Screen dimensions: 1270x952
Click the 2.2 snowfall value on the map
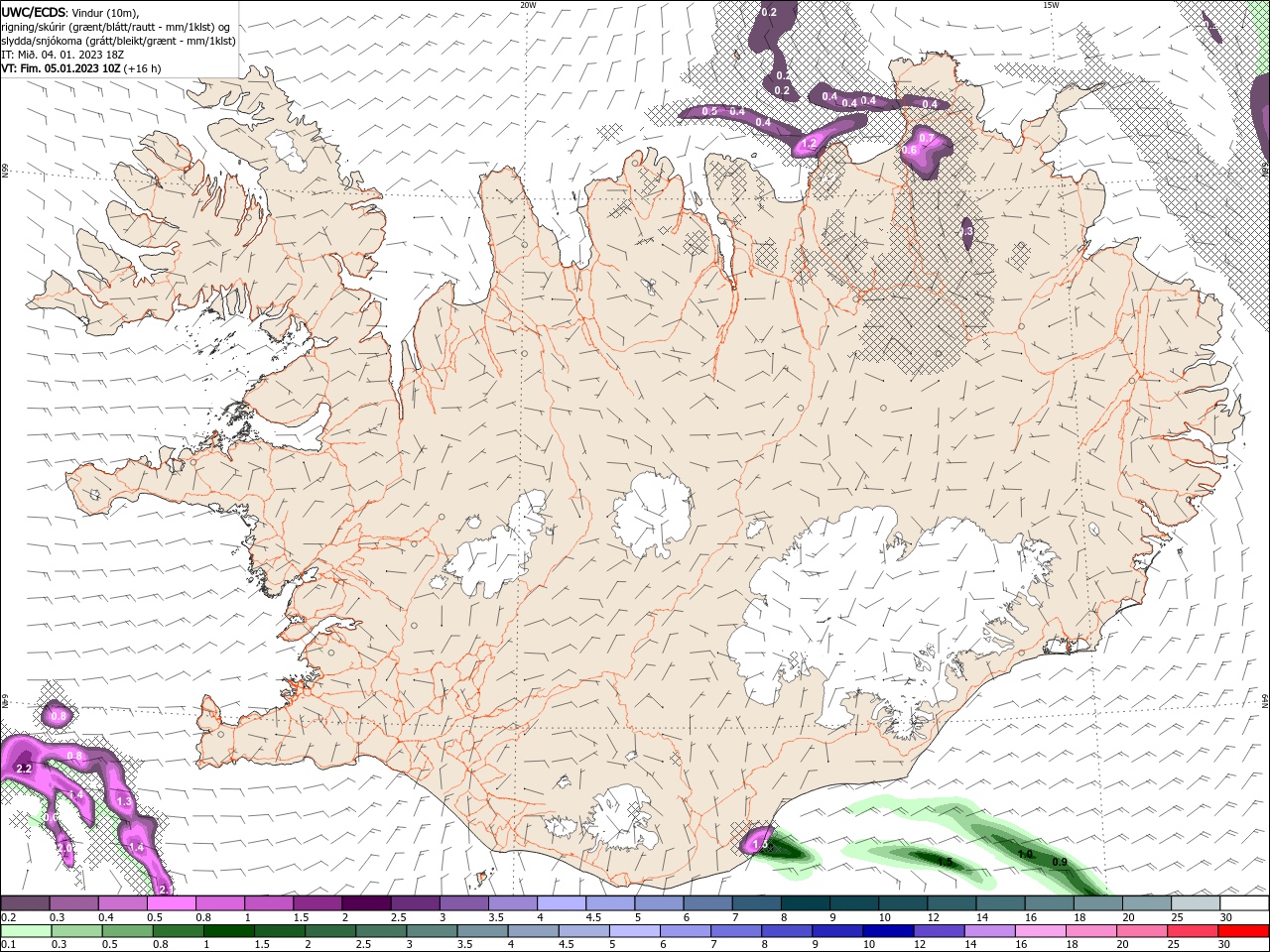[25, 769]
